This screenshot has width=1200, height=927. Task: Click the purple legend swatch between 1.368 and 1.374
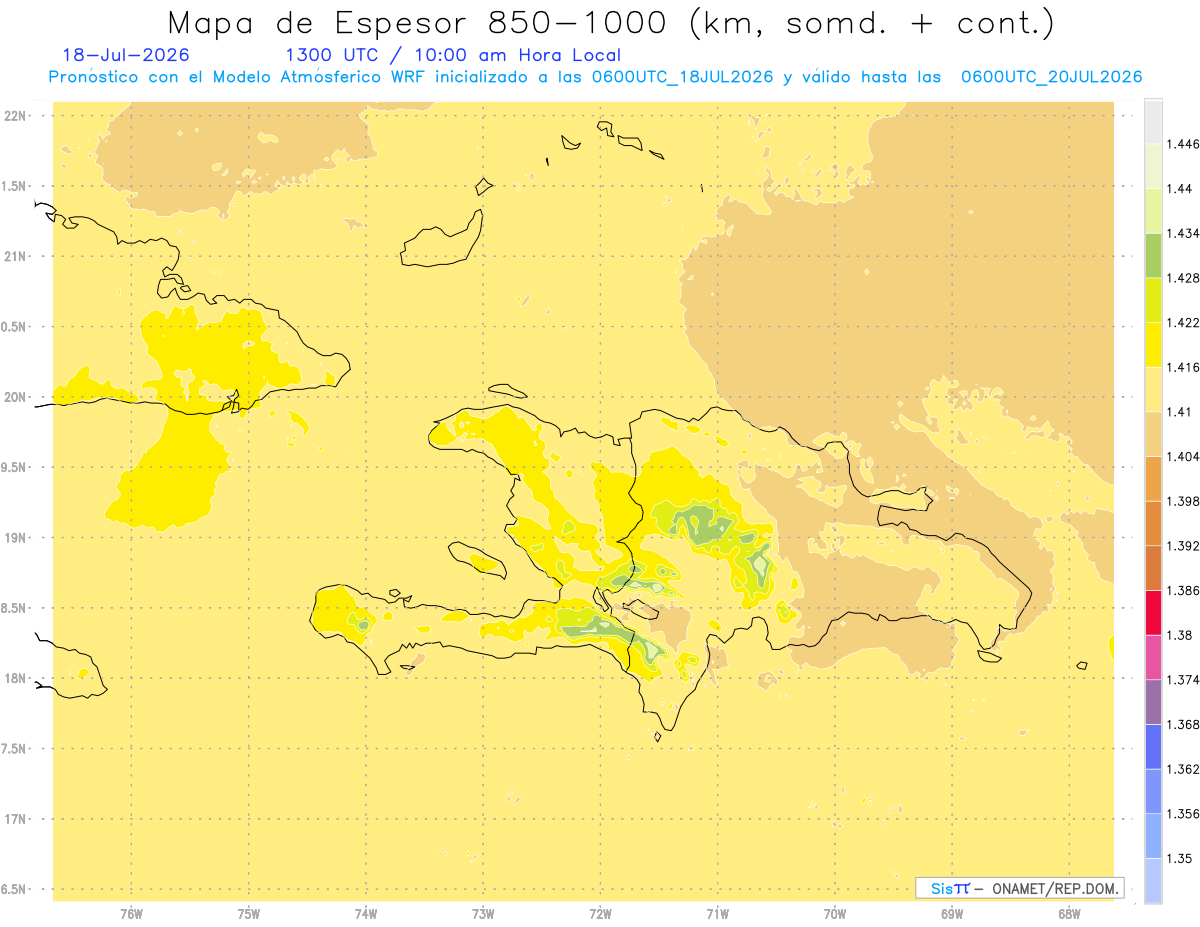point(1153,702)
